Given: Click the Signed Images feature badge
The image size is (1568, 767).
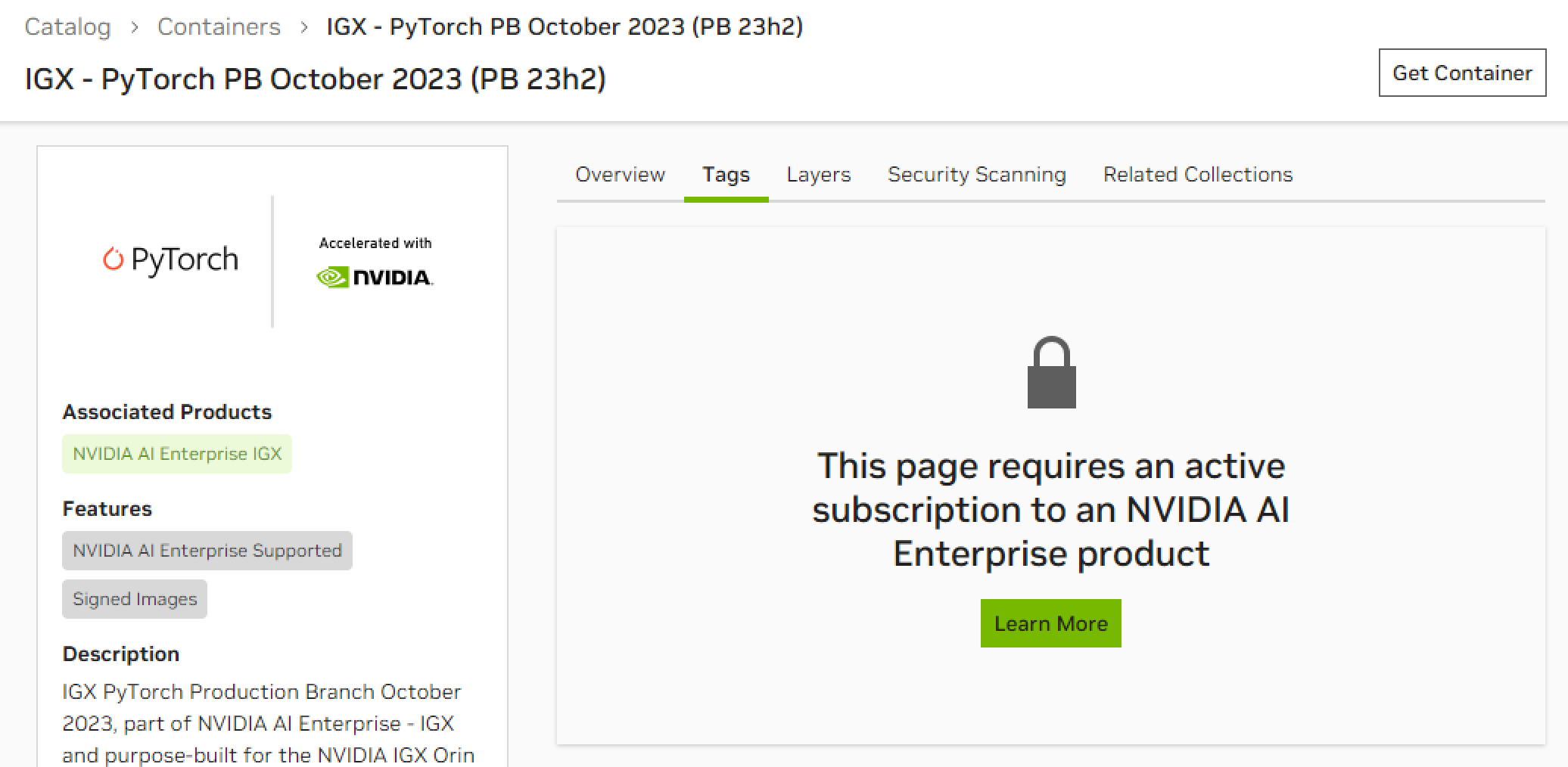Looking at the screenshot, I should pyautogui.click(x=134, y=598).
